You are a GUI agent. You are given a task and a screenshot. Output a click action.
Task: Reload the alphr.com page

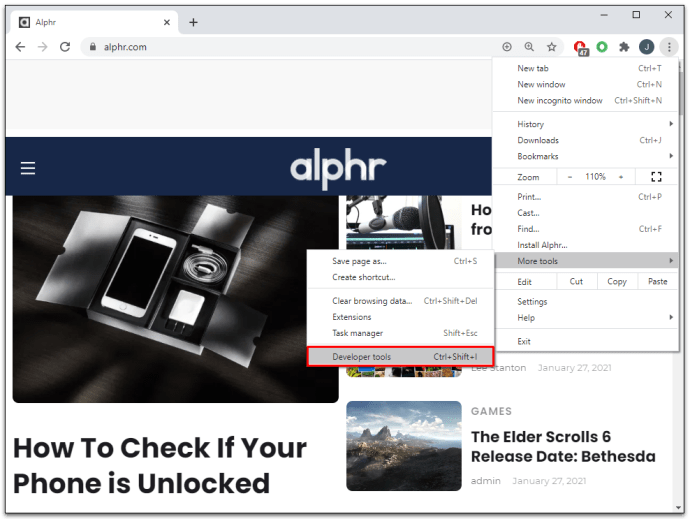click(x=65, y=47)
